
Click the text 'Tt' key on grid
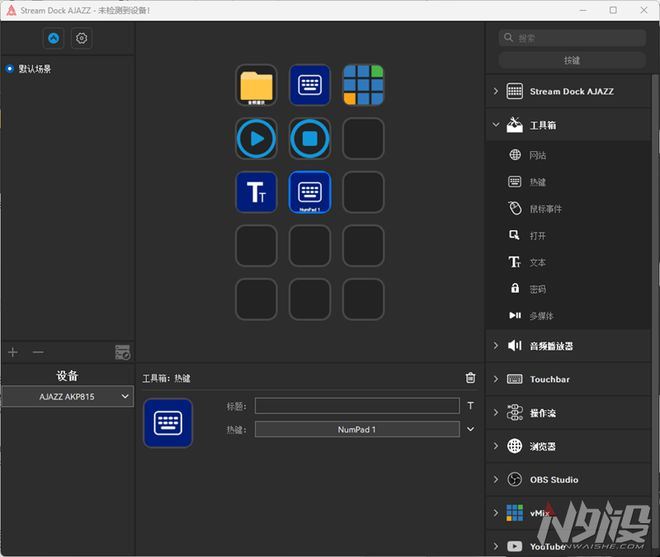click(x=257, y=192)
